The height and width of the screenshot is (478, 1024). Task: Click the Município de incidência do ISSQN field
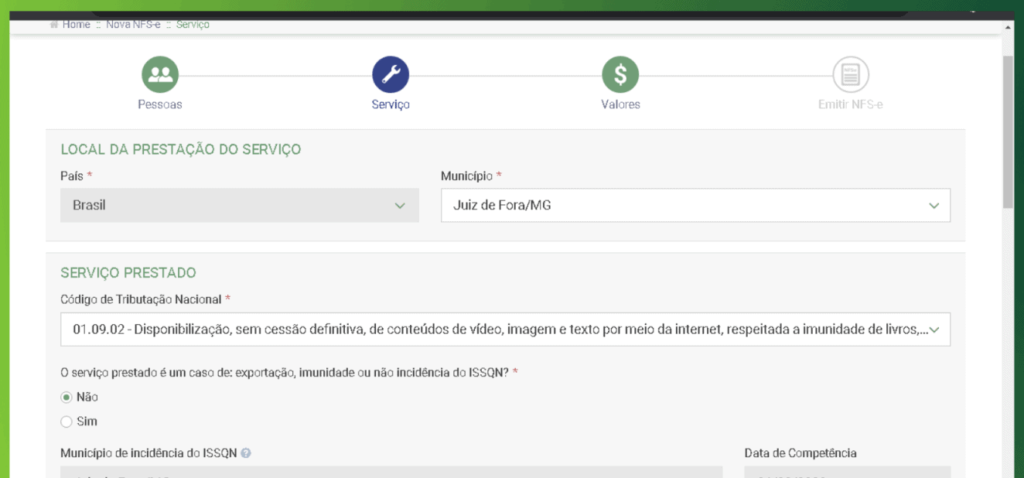pyautogui.click(x=391, y=472)
